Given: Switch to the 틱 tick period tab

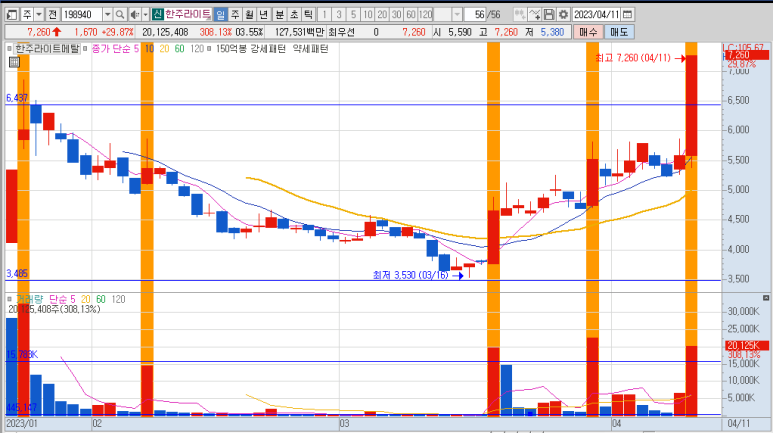Looking at the screenshot, I should tap(308, 14).
